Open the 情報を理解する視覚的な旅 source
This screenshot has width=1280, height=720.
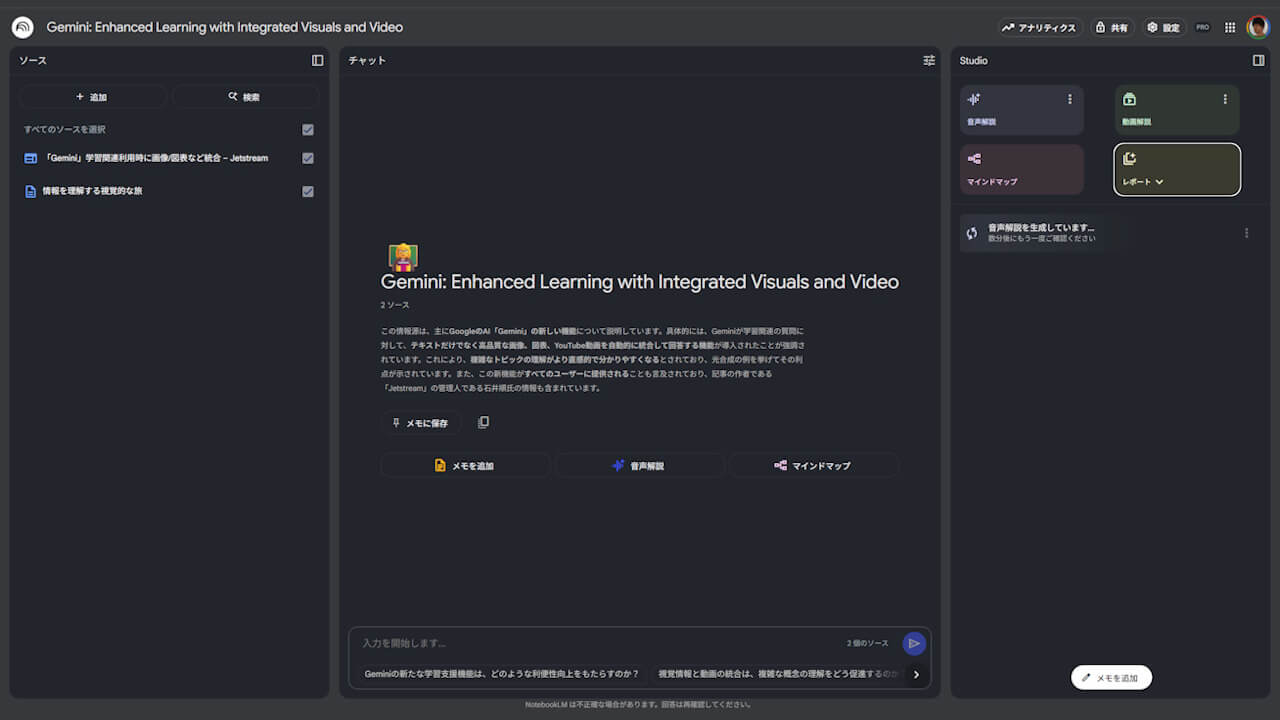point(92,191)
